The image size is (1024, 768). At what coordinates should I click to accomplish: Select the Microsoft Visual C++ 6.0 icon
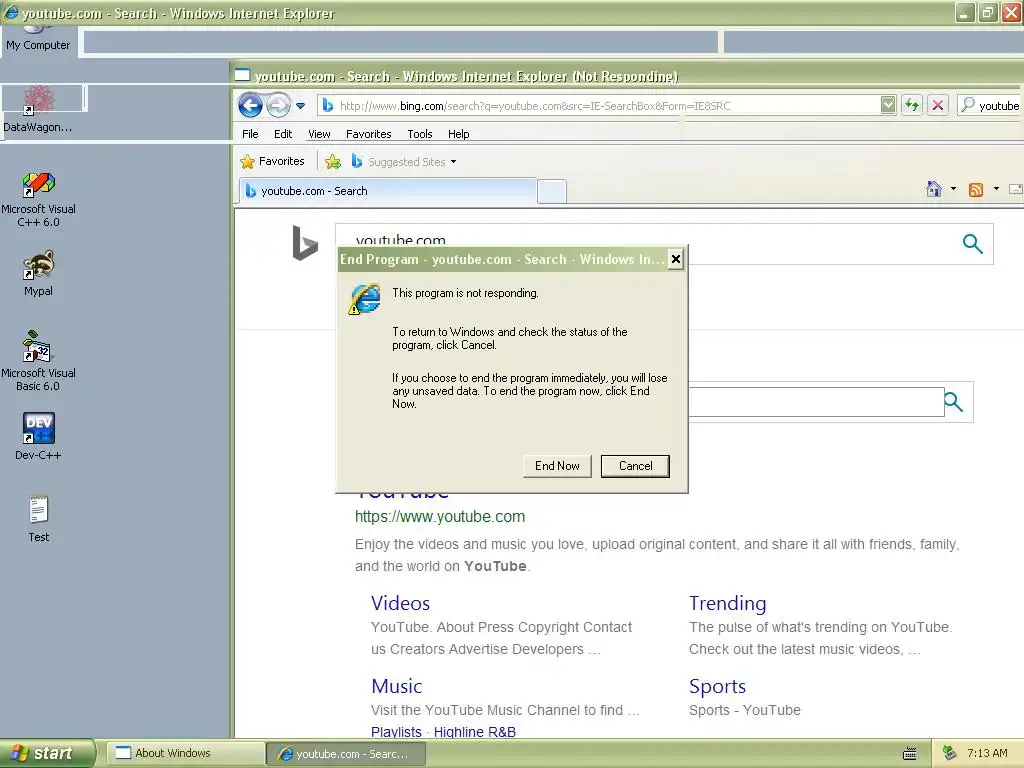click(39, 199)
